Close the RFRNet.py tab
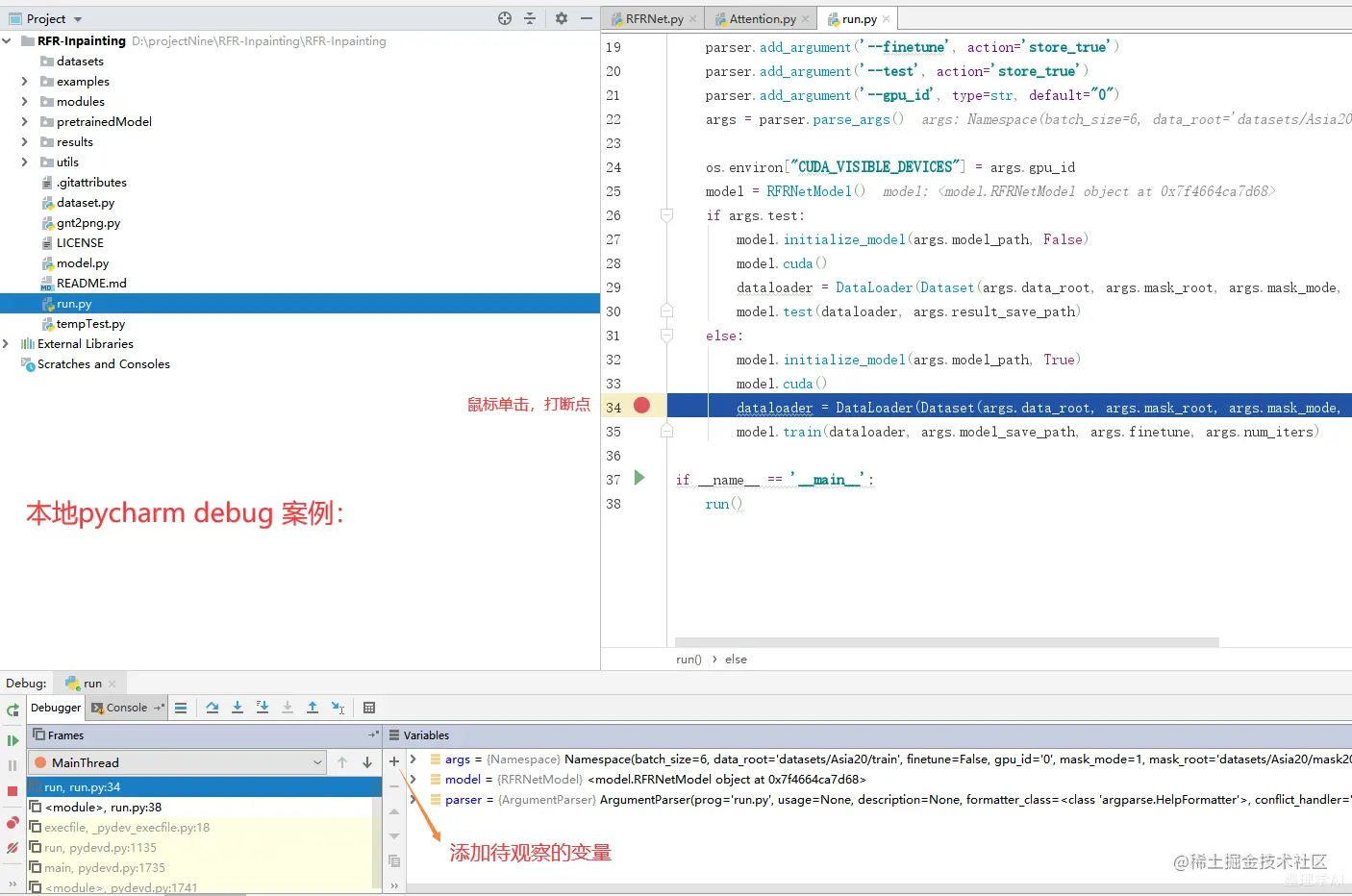This screenshot has height=896, width=1352. (692, 19)
